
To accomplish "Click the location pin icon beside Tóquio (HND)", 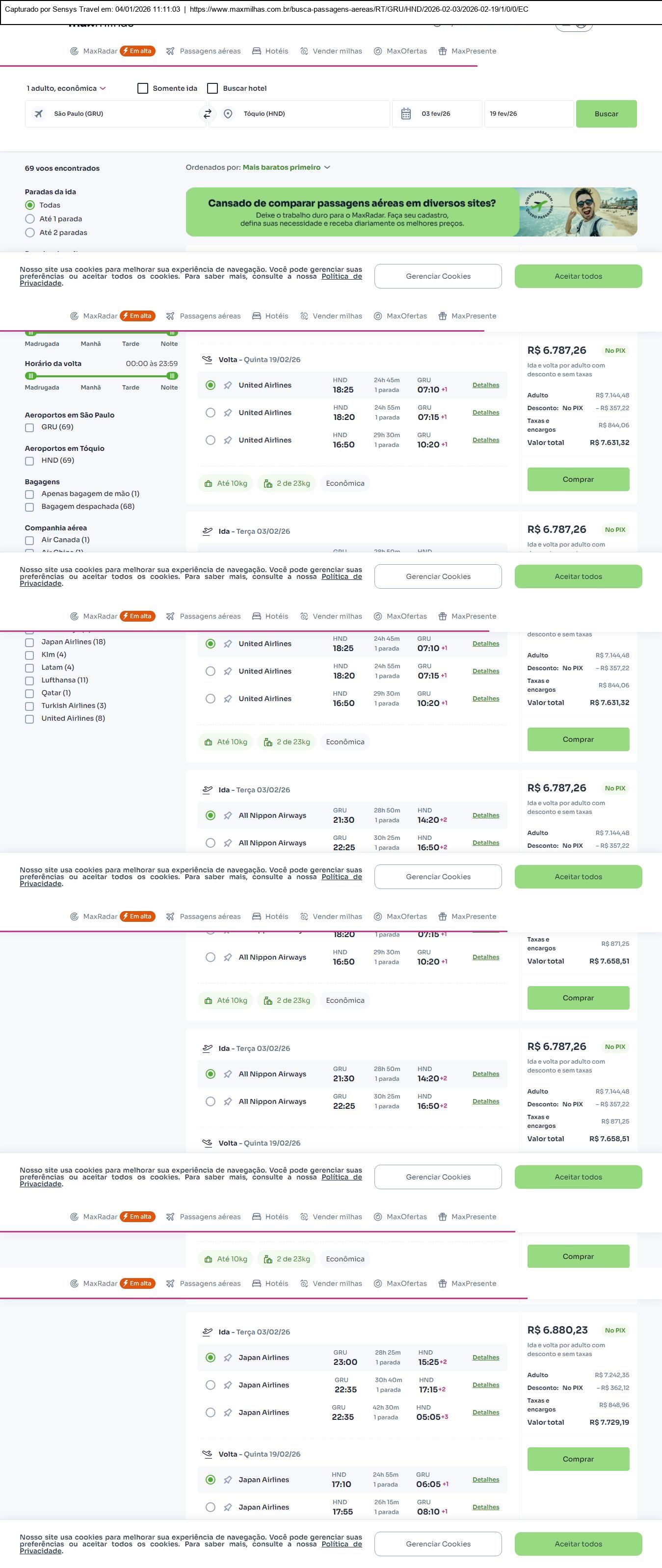I will point(228,114).
